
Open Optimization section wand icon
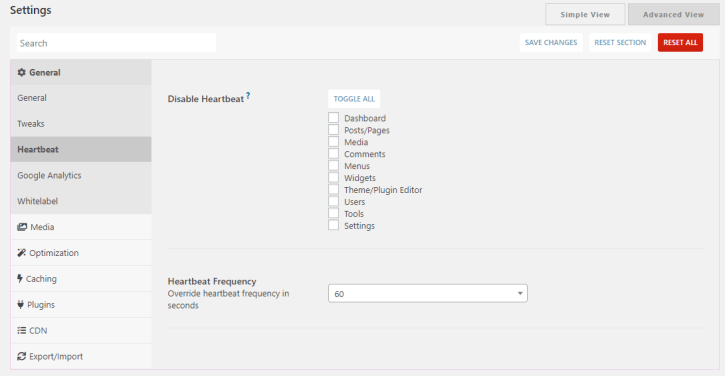click(21, 253)
